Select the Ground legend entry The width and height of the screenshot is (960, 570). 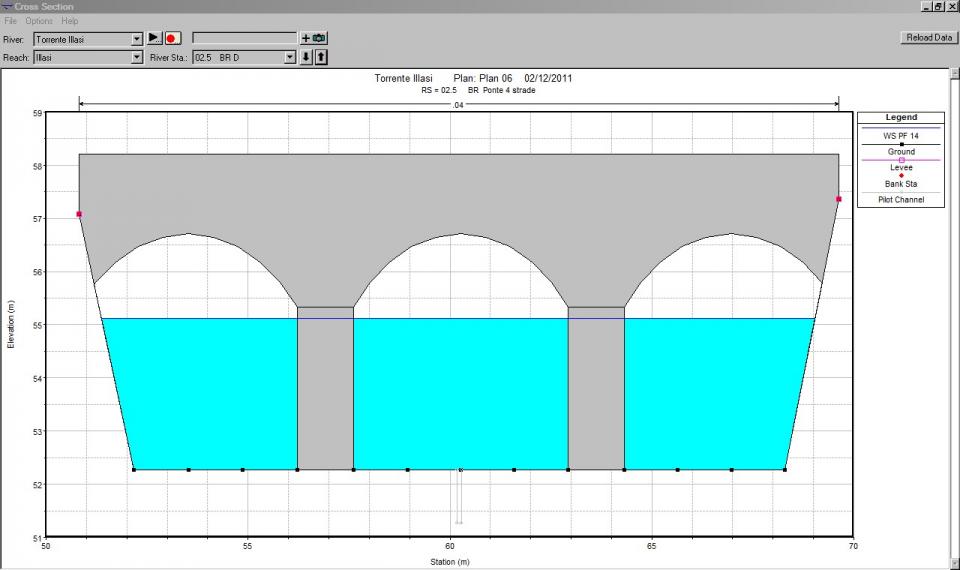[900, 152]
